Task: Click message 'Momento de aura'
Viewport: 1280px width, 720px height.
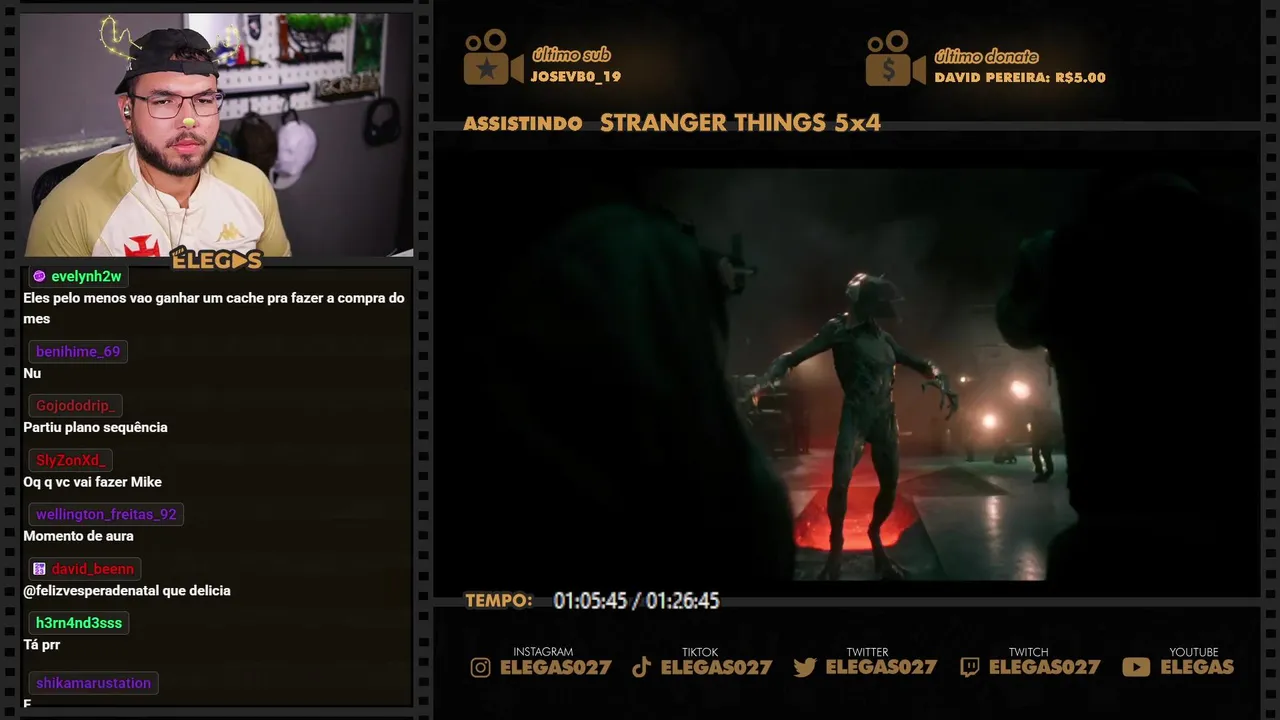Action: (78, 536)
